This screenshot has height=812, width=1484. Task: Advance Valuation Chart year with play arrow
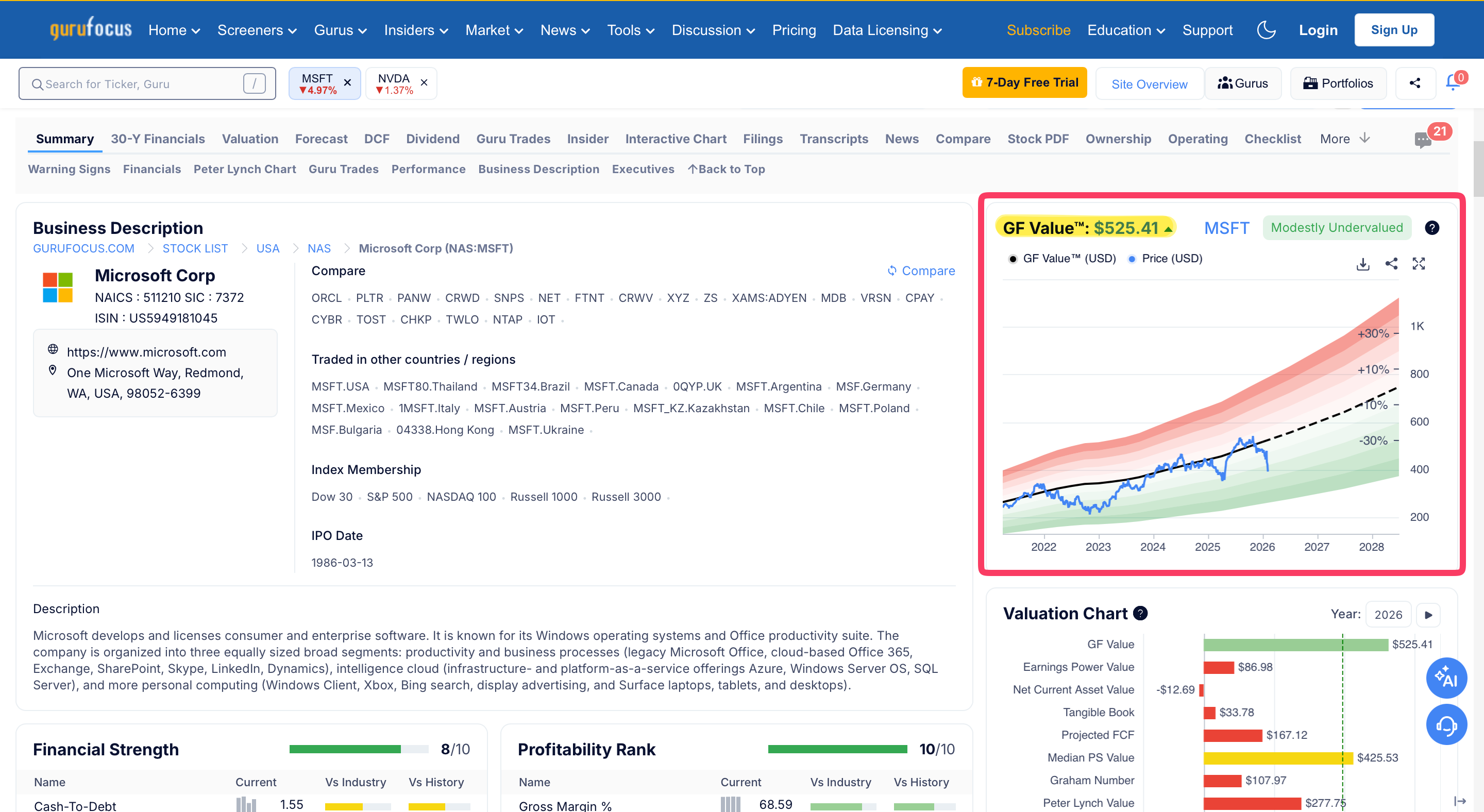[x=1429, y=615]
